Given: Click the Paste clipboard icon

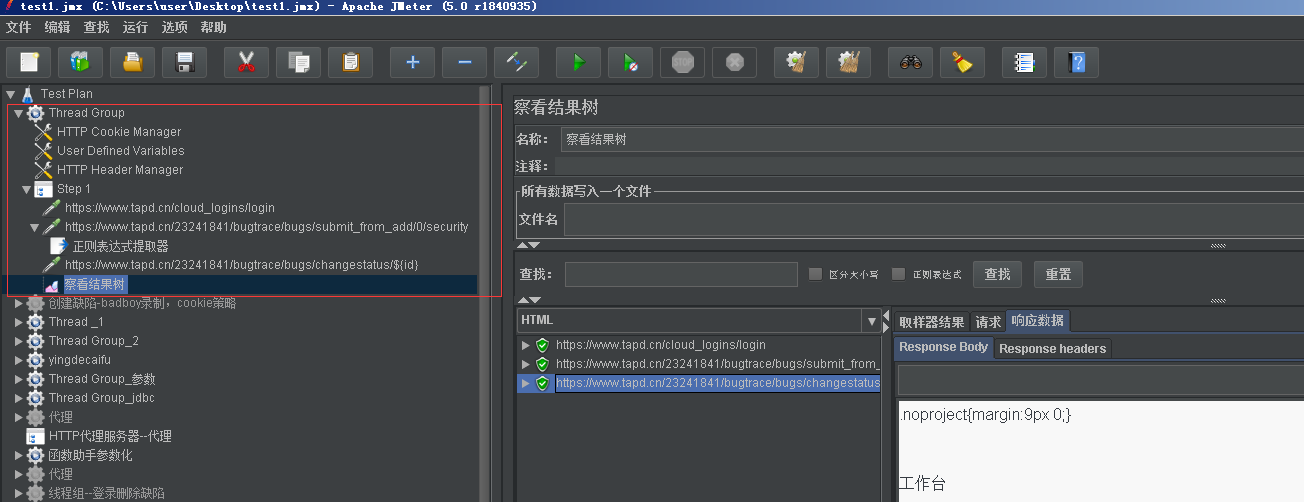Looking at the screenshot, I should (350, 62).
